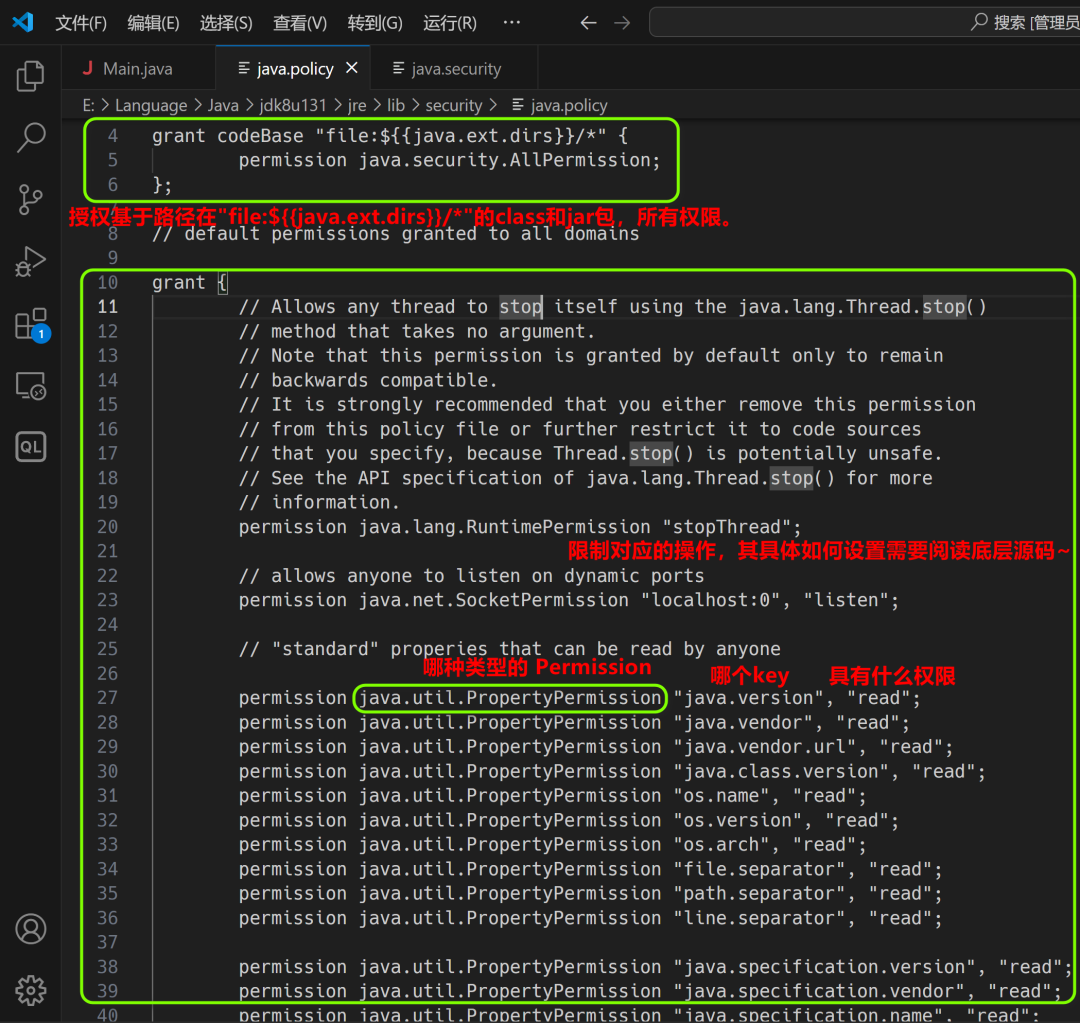Viewport: 1080px width, 1023px height.
Task: Open the Extensions view with update badge
Action: coord(31,324)
